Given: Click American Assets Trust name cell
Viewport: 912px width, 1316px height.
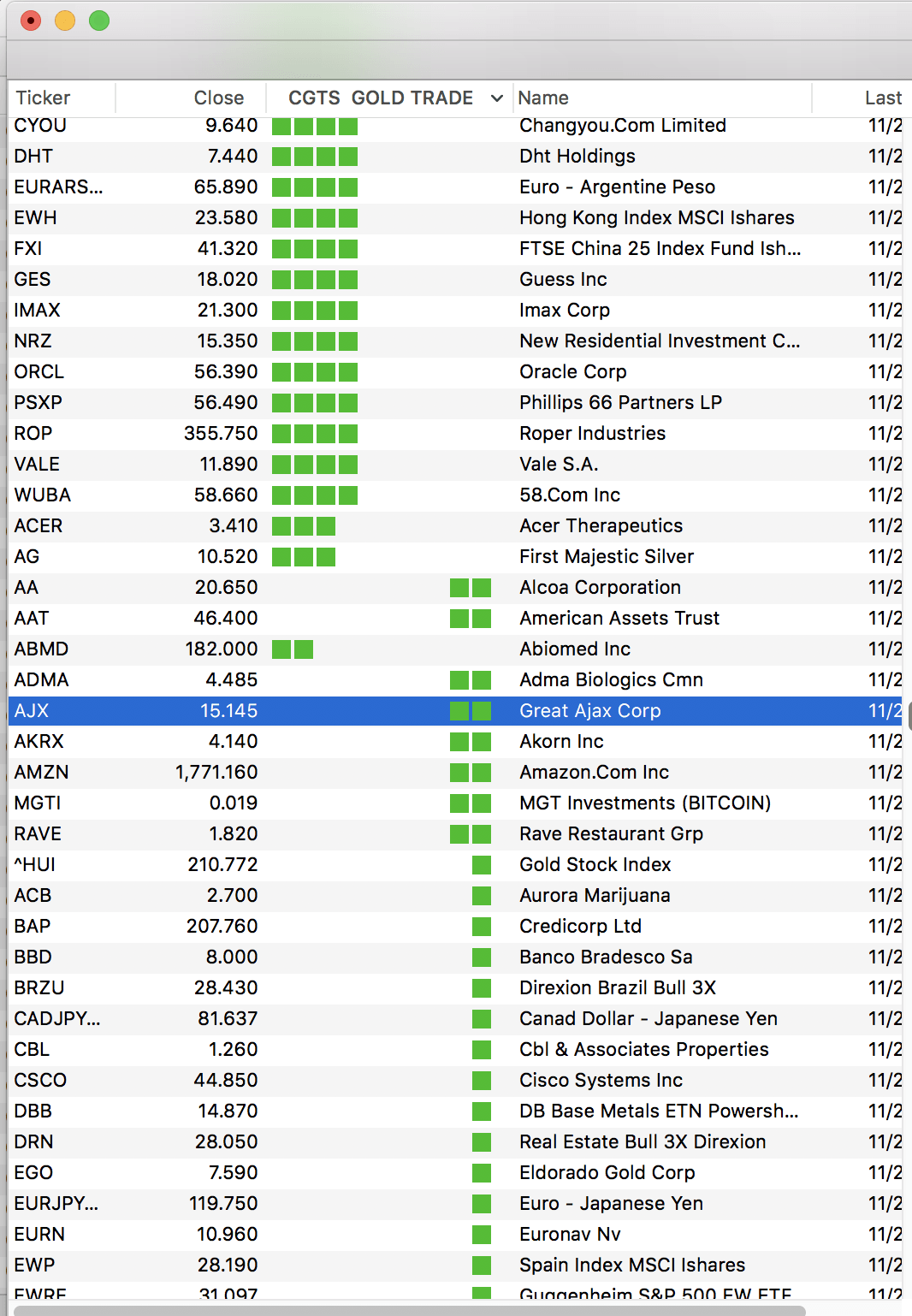Looking at the screenshot, I should tap(619, 619).
